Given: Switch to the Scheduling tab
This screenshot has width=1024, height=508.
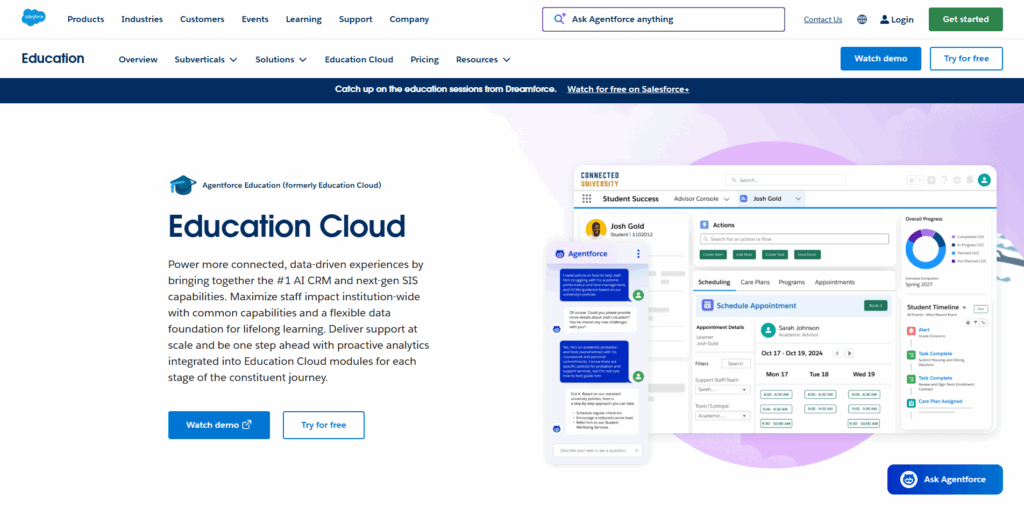Looking at the screenshot, I should tap(714, 282).
